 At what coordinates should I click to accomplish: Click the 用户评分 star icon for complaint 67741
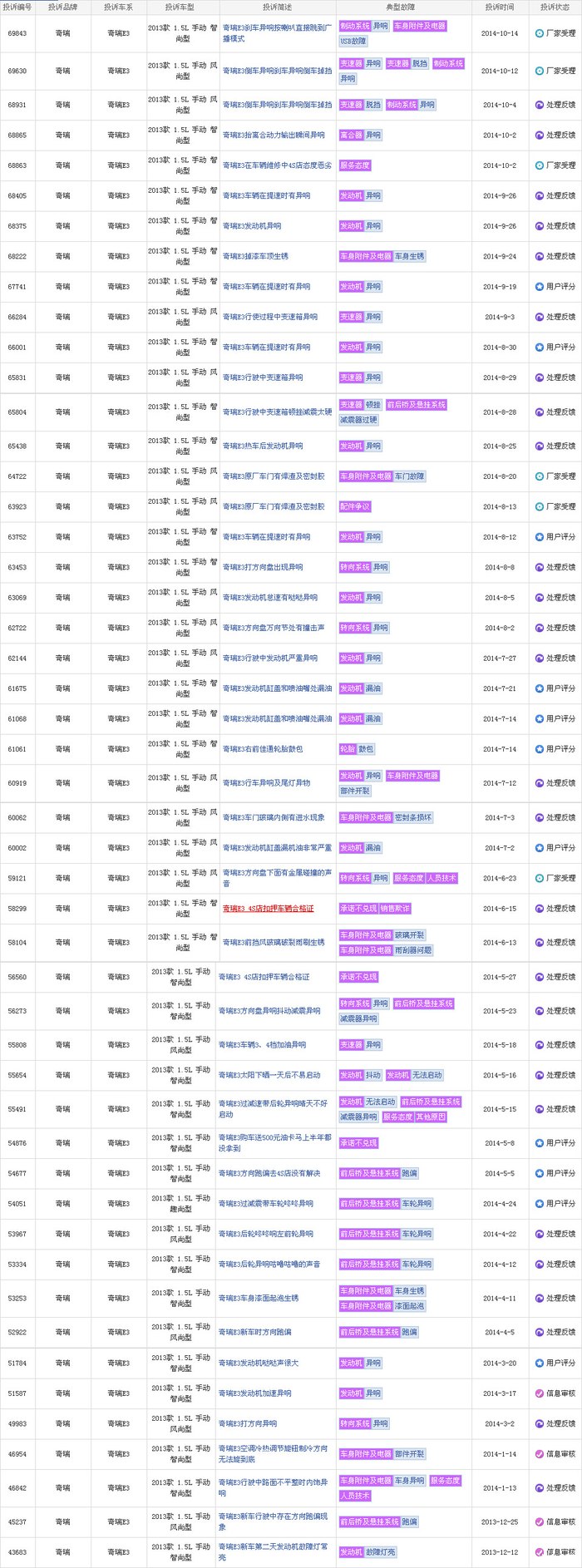point(539,287)
